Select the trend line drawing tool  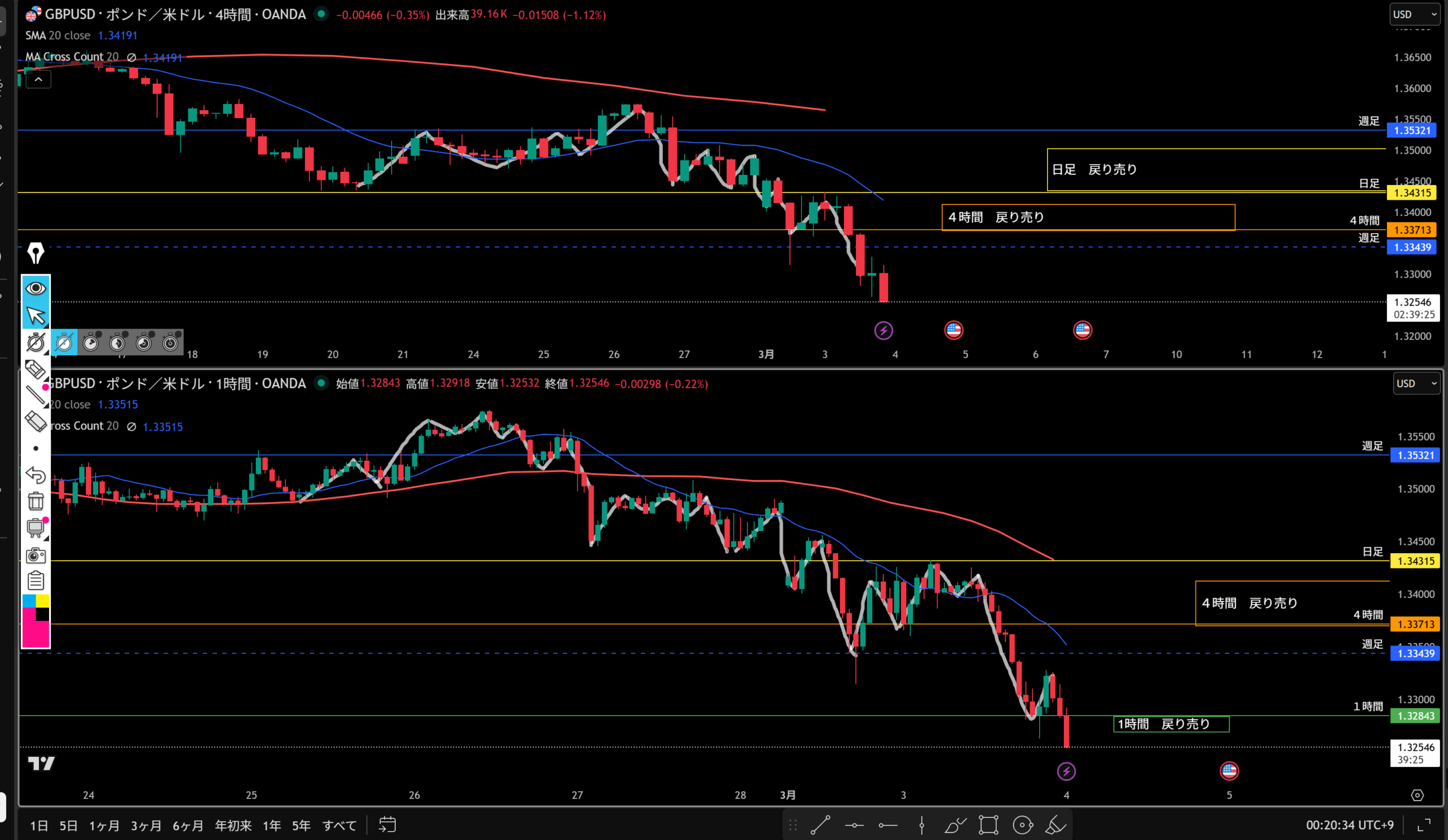tap(820, 825)
